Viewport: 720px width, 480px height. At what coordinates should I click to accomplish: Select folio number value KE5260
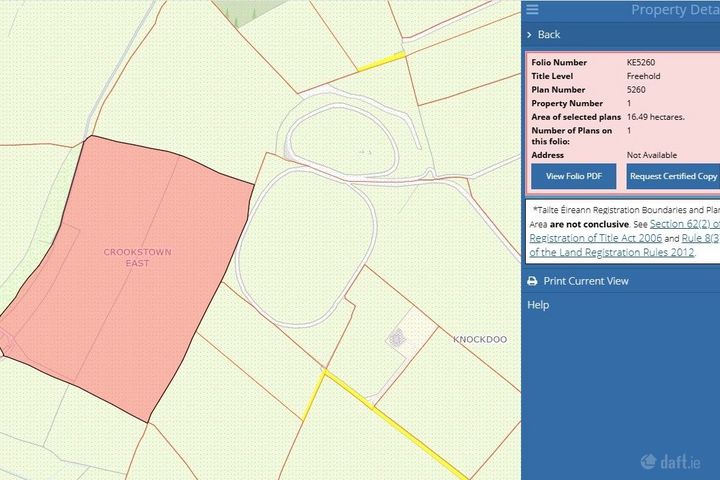[641, 62]
